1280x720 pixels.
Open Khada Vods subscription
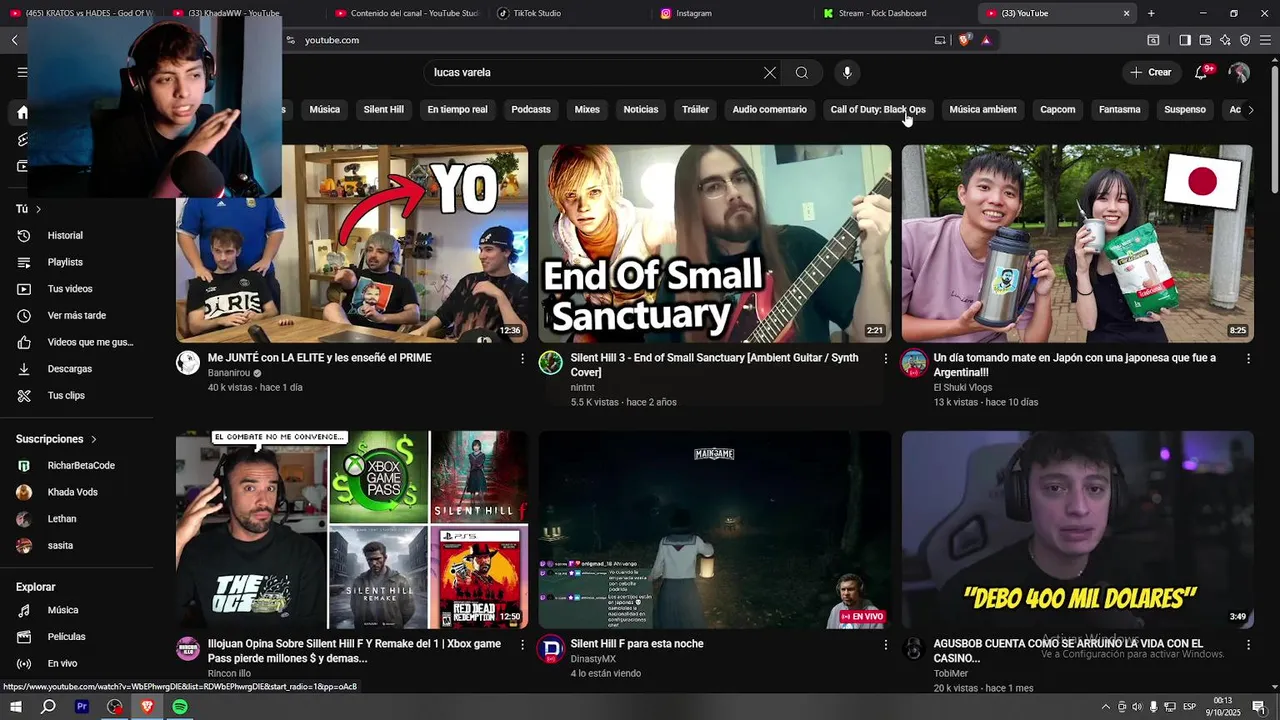point(72,492)
